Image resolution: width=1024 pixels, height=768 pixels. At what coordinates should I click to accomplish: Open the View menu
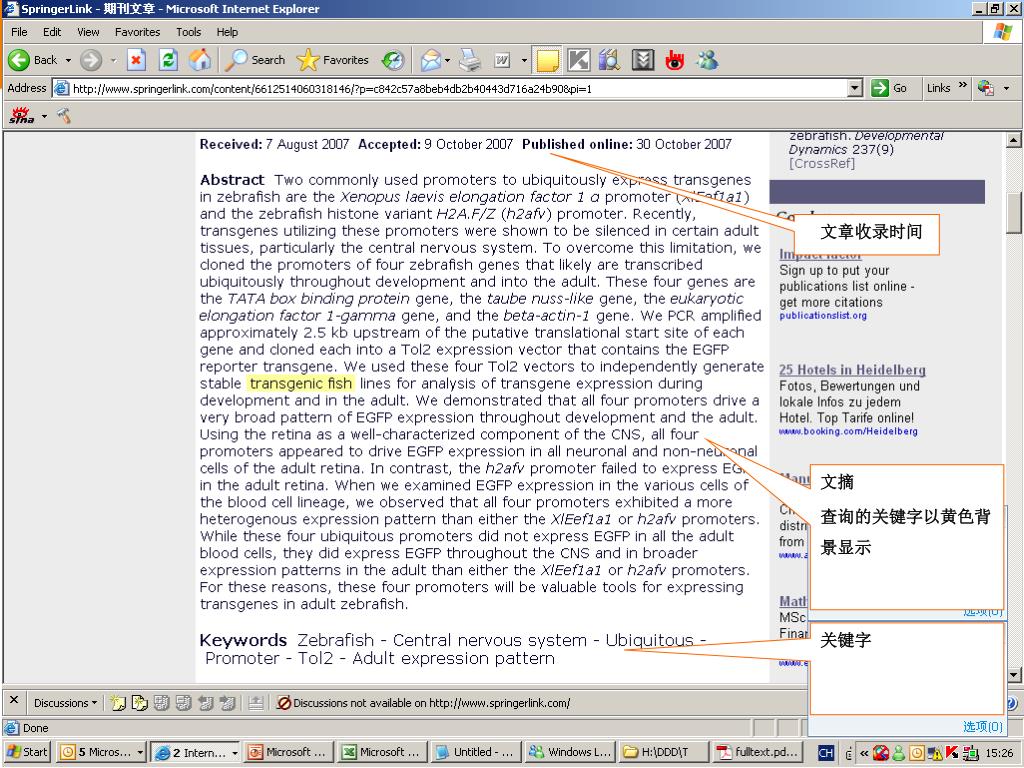[x=88, y=31]
